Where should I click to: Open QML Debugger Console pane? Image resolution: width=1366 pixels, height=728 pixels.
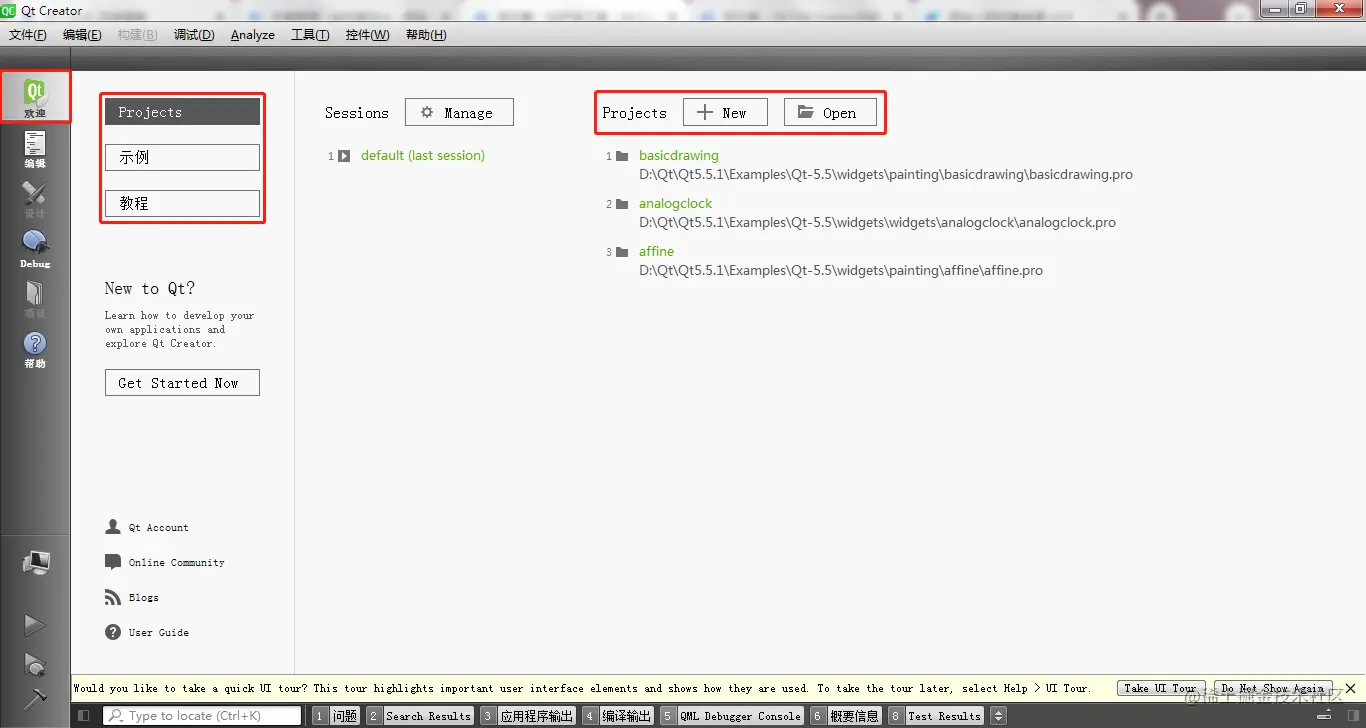(x=731, y=716)
